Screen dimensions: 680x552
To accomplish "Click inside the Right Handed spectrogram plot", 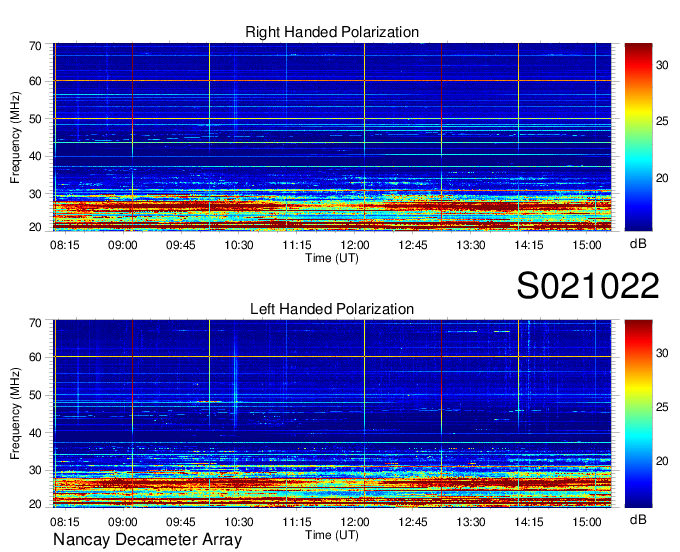I will [x=332, y=137].
